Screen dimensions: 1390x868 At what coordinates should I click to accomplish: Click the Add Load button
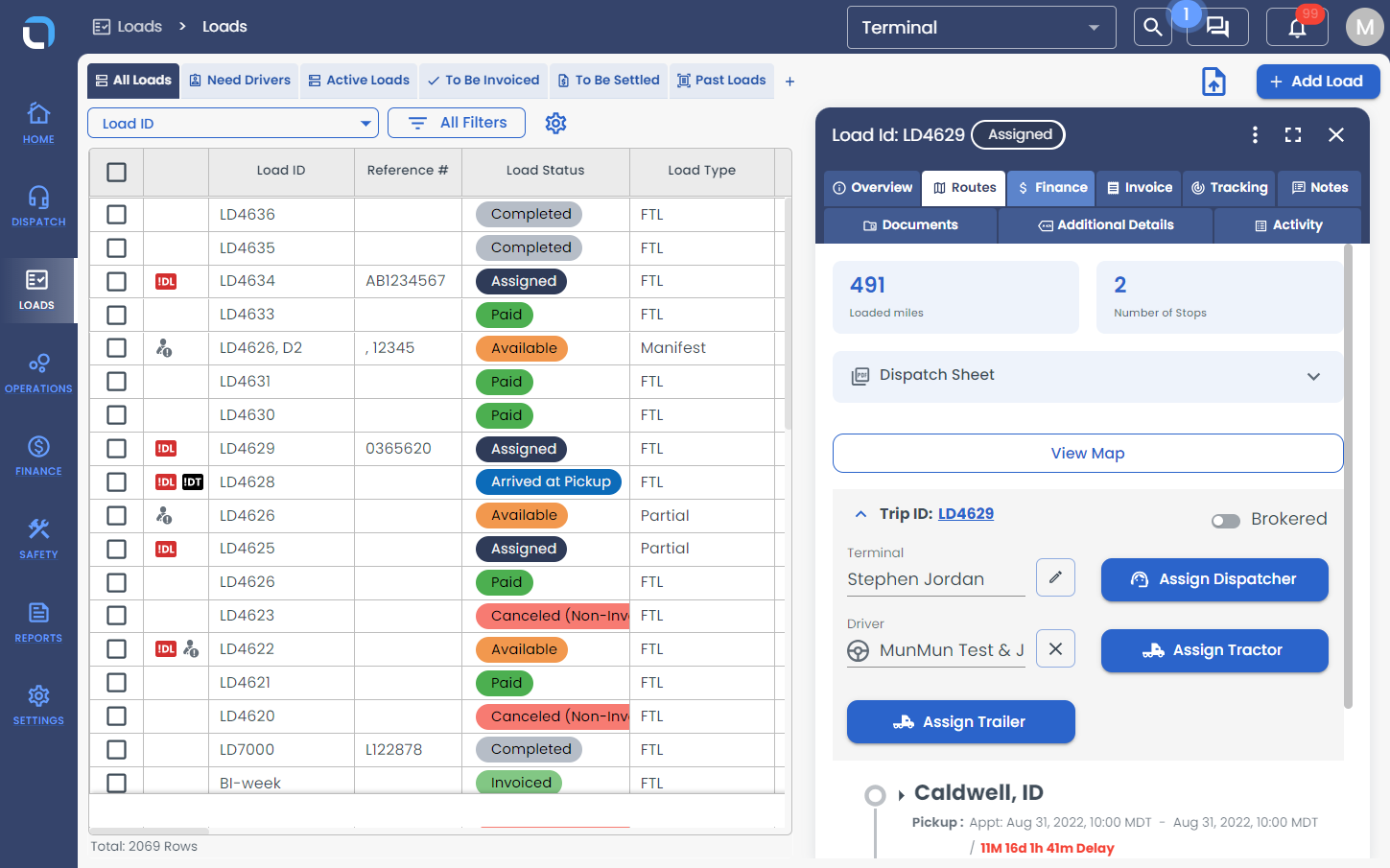click(x=1318, y=82)
